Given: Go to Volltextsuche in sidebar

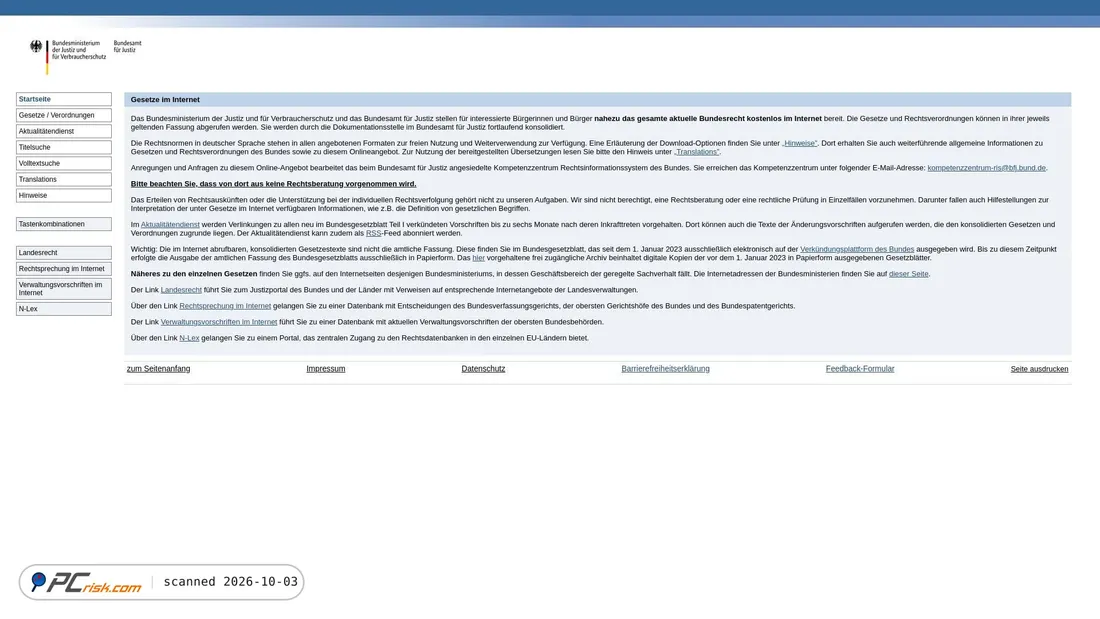Looking at the screenshot, I should click(64, 164).
